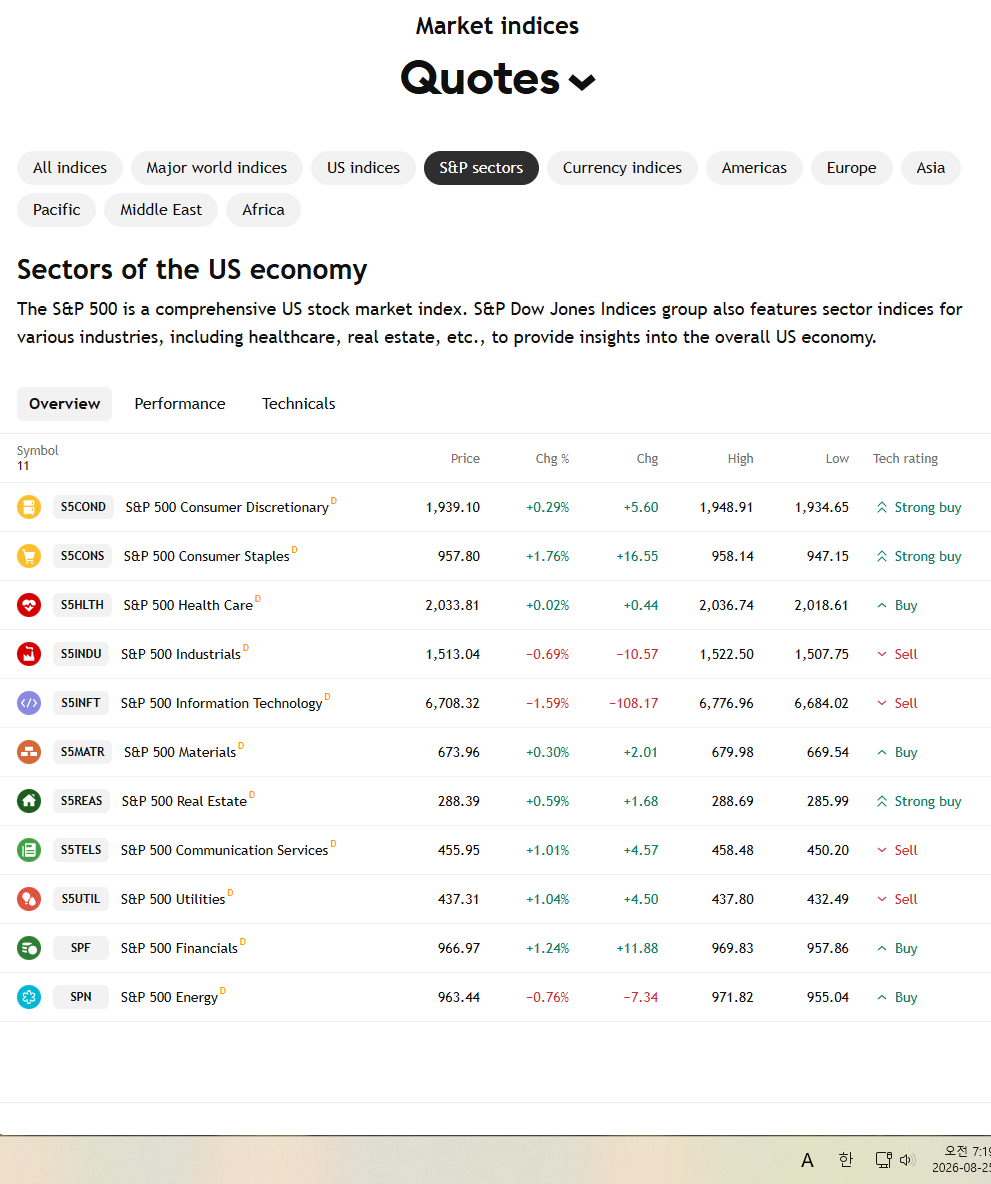This screenshot has width=991, height=1184.
Task: Select the Major world indices filter
Action: [x=217, y=168]
